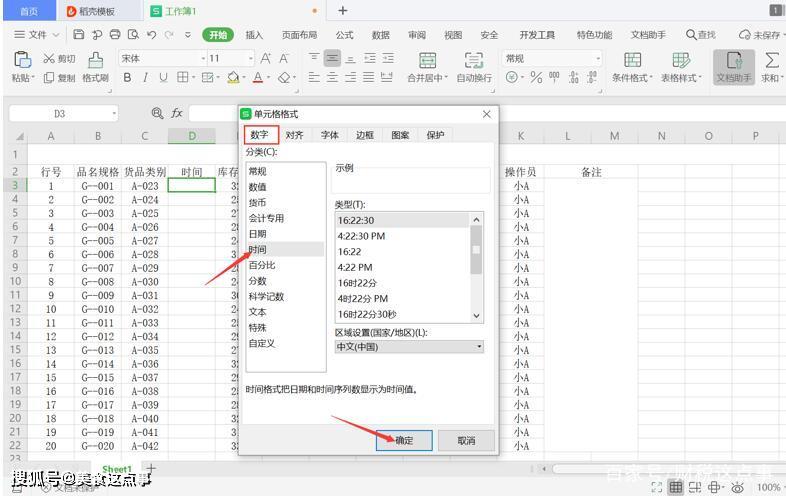Click the Copy (复制) icon
The image size is (786, 496).
(x=49, y=78)
